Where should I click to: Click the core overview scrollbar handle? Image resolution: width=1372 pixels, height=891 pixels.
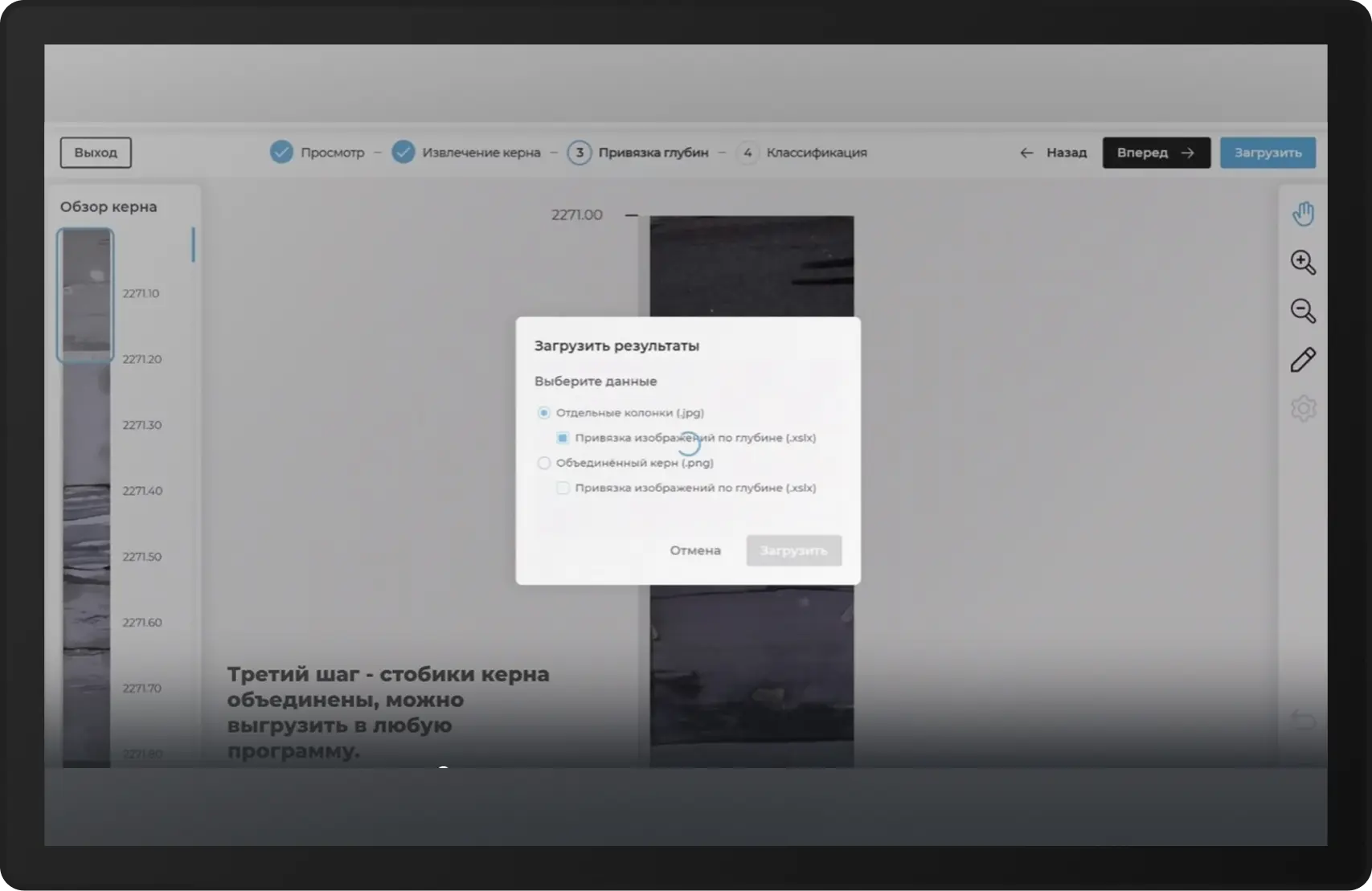pos(193,244)
